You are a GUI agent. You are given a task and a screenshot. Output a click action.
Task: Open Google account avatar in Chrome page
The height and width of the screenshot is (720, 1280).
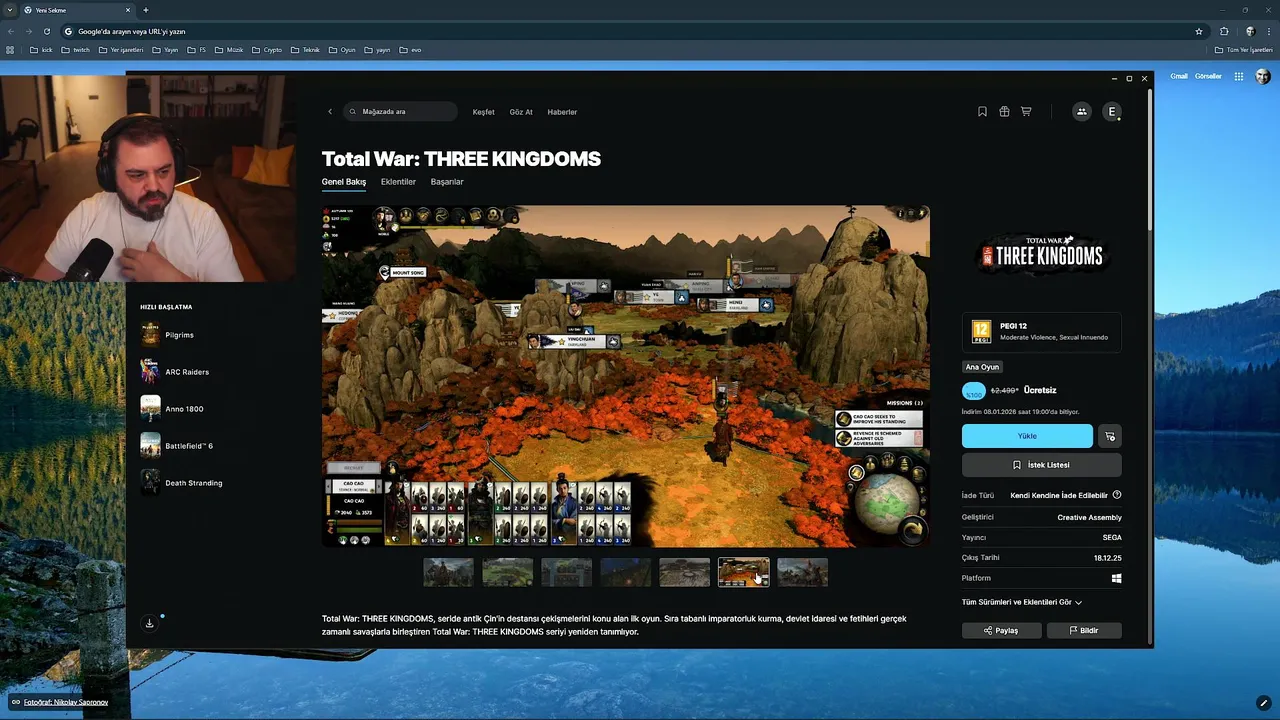pyautogui.click(x=1262, y=76)
